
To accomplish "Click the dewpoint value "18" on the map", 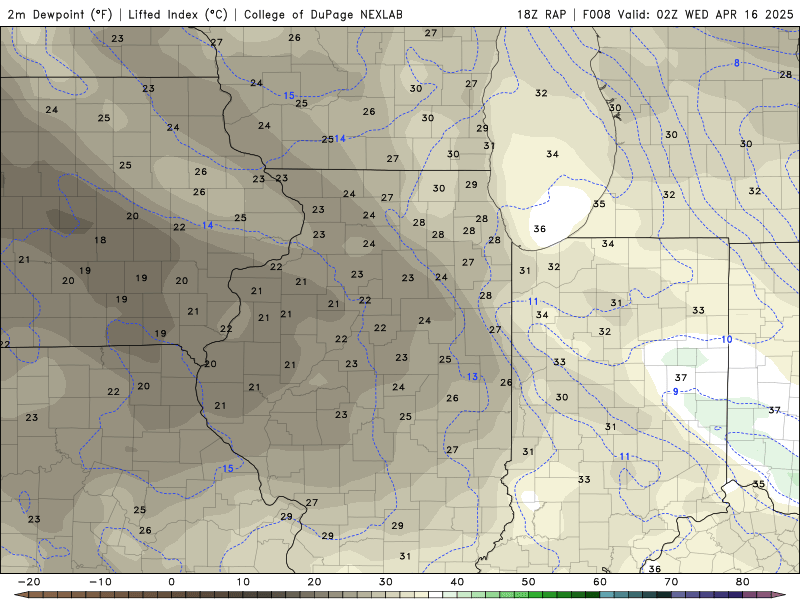I will tap(100, 240).
